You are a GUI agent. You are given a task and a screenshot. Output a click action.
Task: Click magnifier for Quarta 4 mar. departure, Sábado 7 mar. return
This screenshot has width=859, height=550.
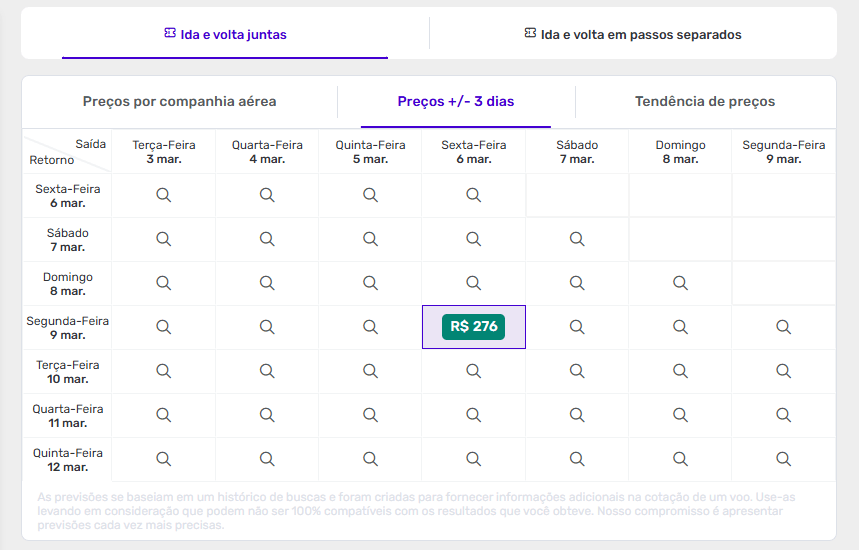pyautogui.click(x=267, y=239)
